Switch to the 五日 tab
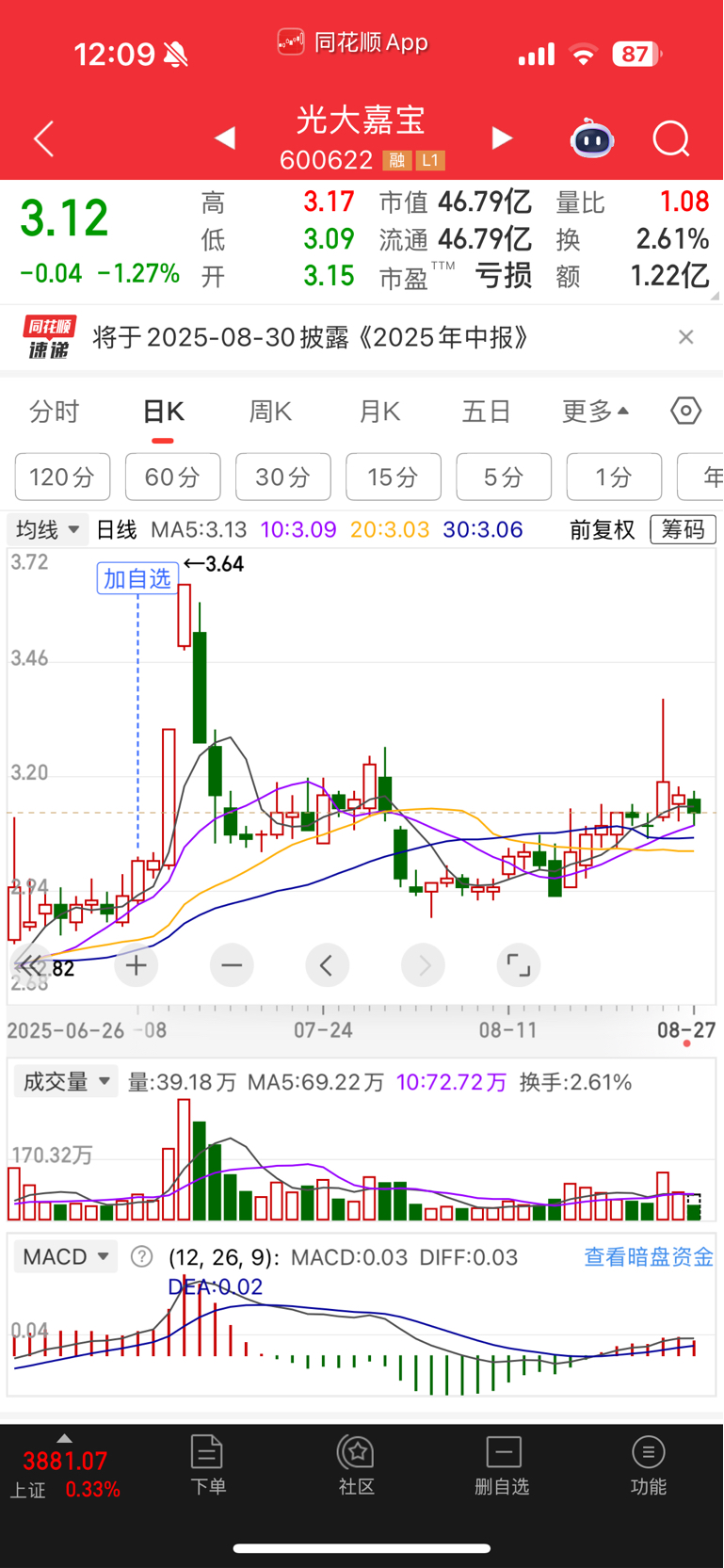724x1568 pixels. (x=487, y=412)
